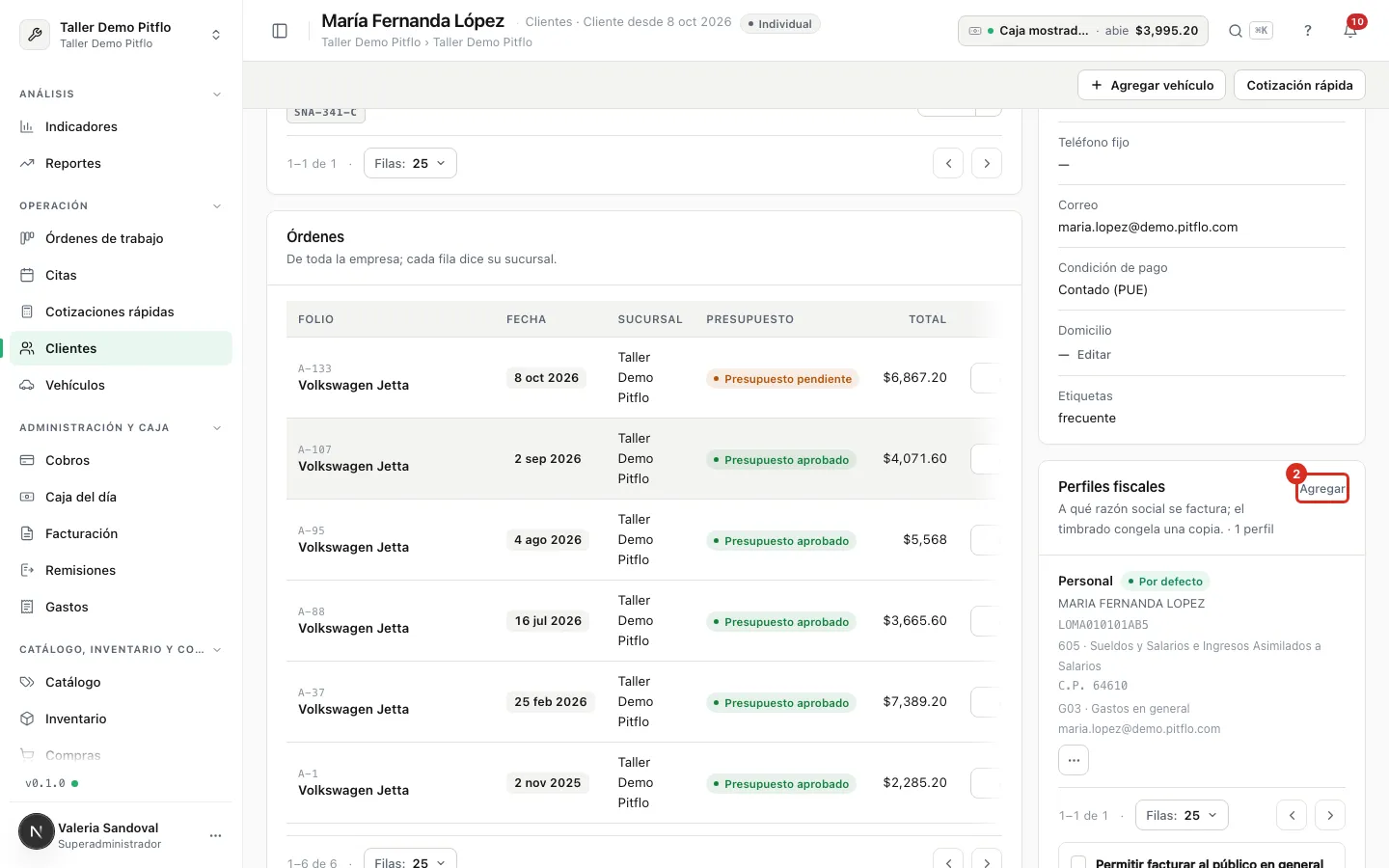Select order A-107 row

(643, 458)
